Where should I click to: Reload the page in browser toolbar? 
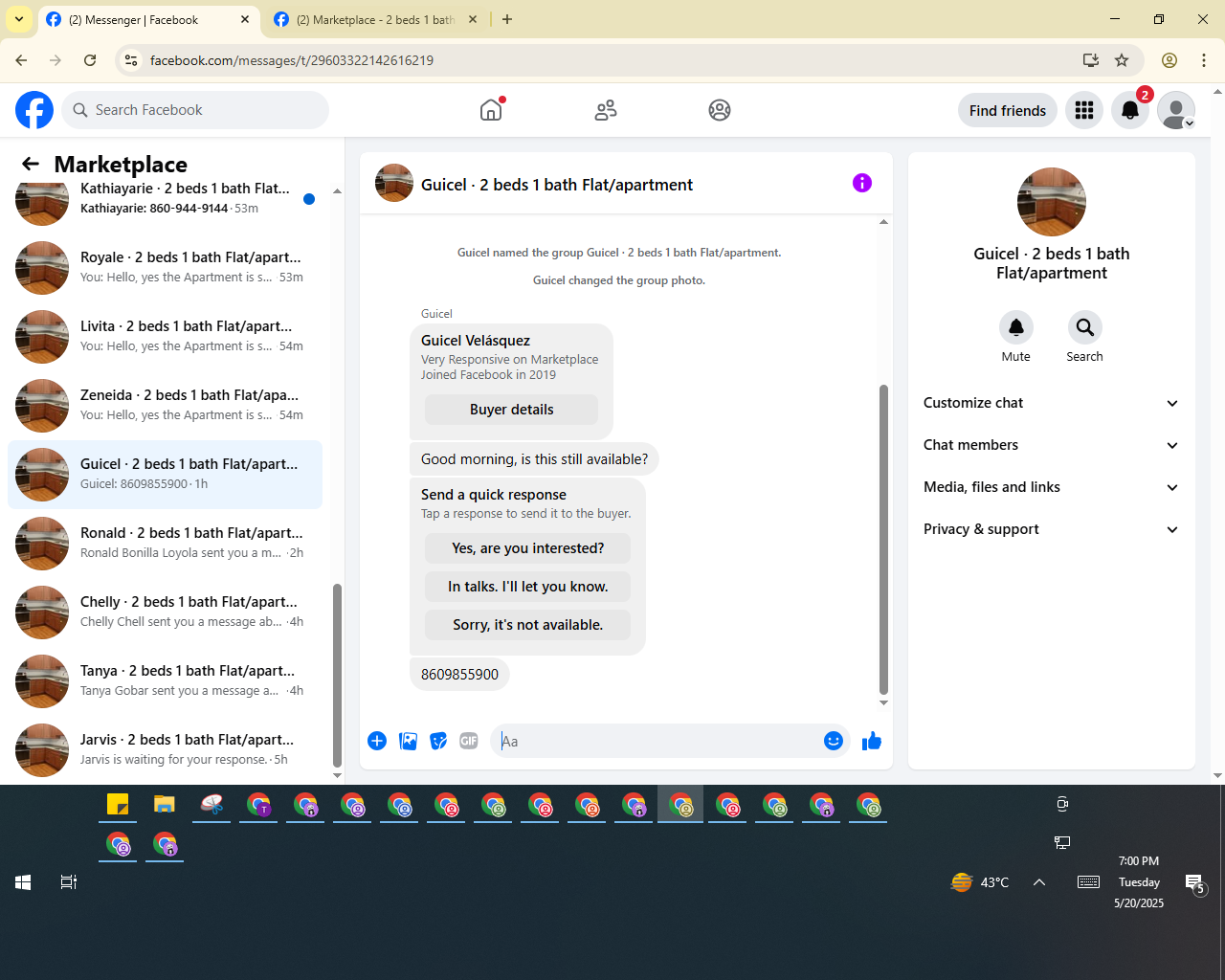tap(90, 60)
